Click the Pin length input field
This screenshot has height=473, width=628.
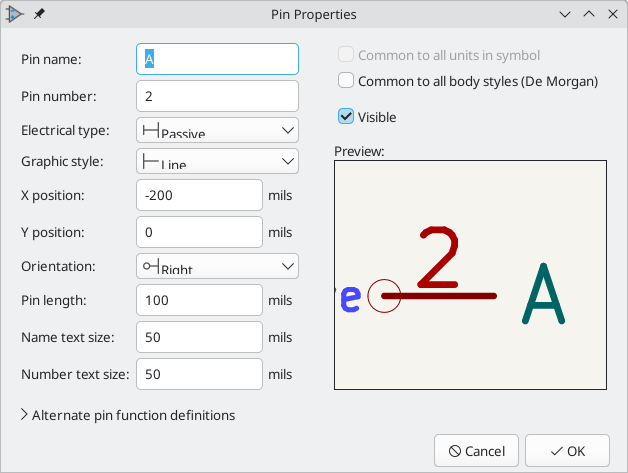click(199, 300)
